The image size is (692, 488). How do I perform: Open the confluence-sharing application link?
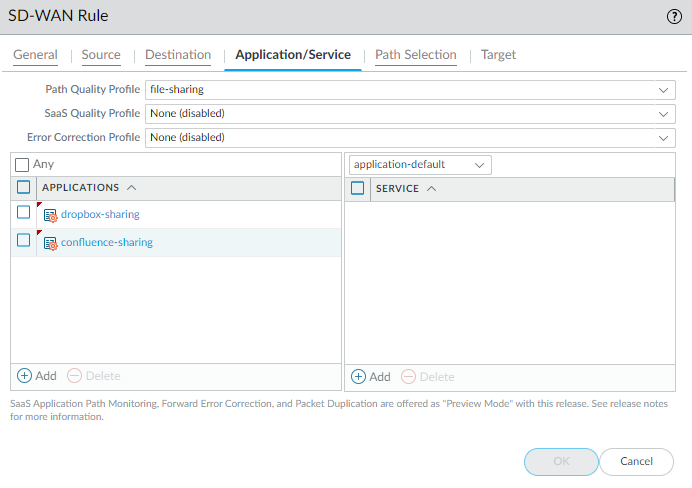[x=106, y=242]
